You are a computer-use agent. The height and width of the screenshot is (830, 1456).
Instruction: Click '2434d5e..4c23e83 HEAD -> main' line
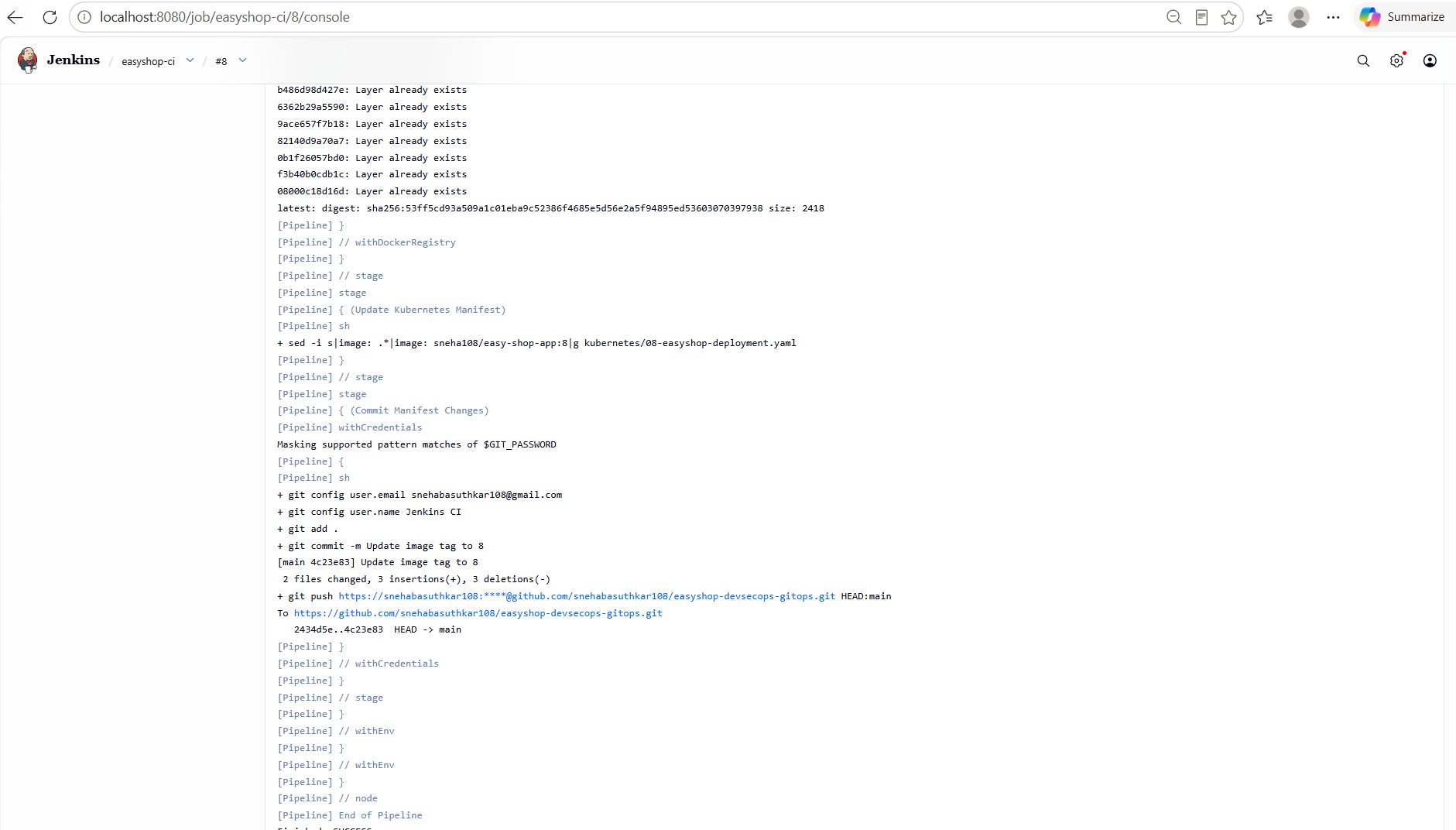click(x=378, y=629)
